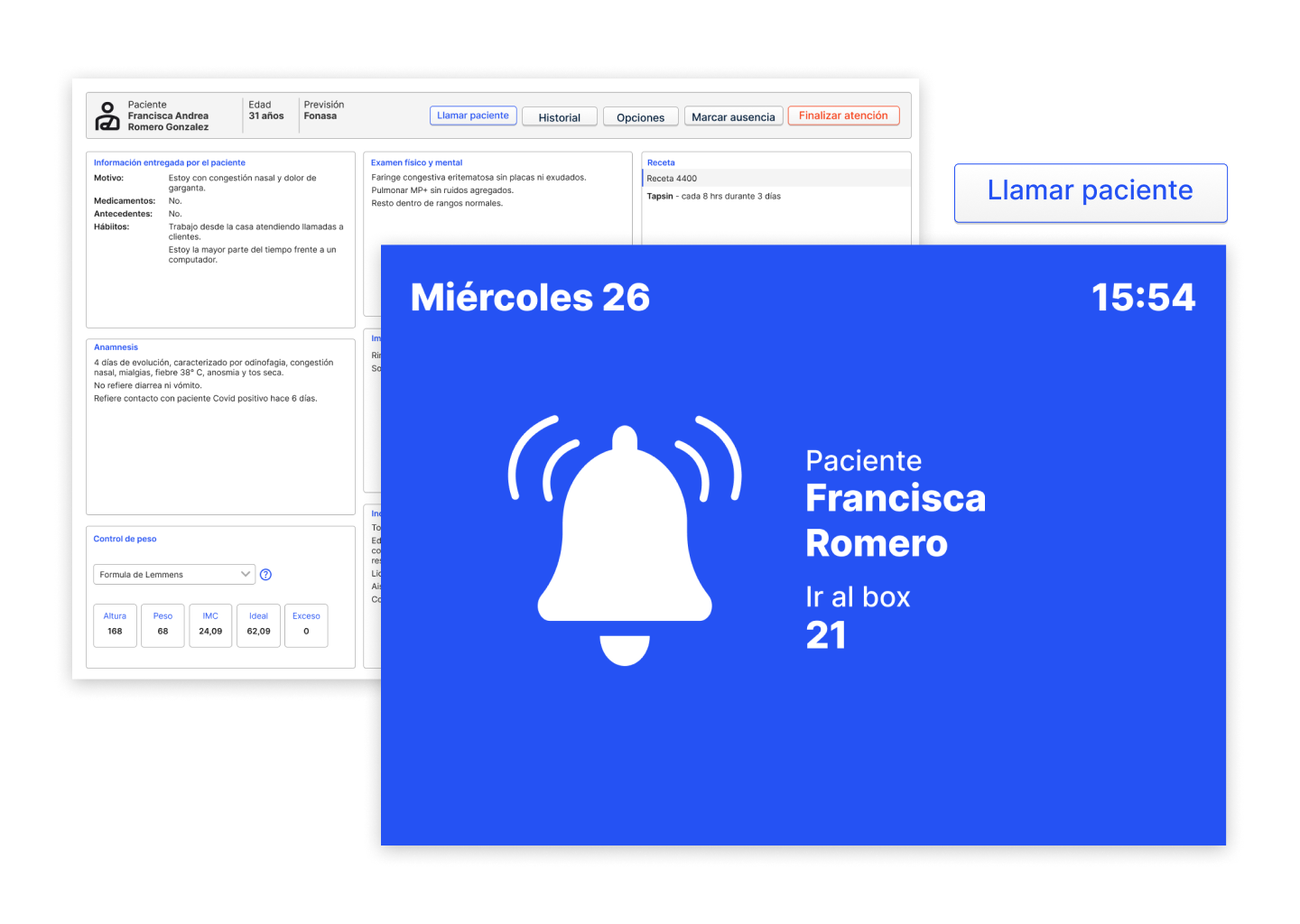Image resolution: width=1300 pixels, height=924 pixels.
Task: Click the Receta section heading
Action: tap(661, 163)
